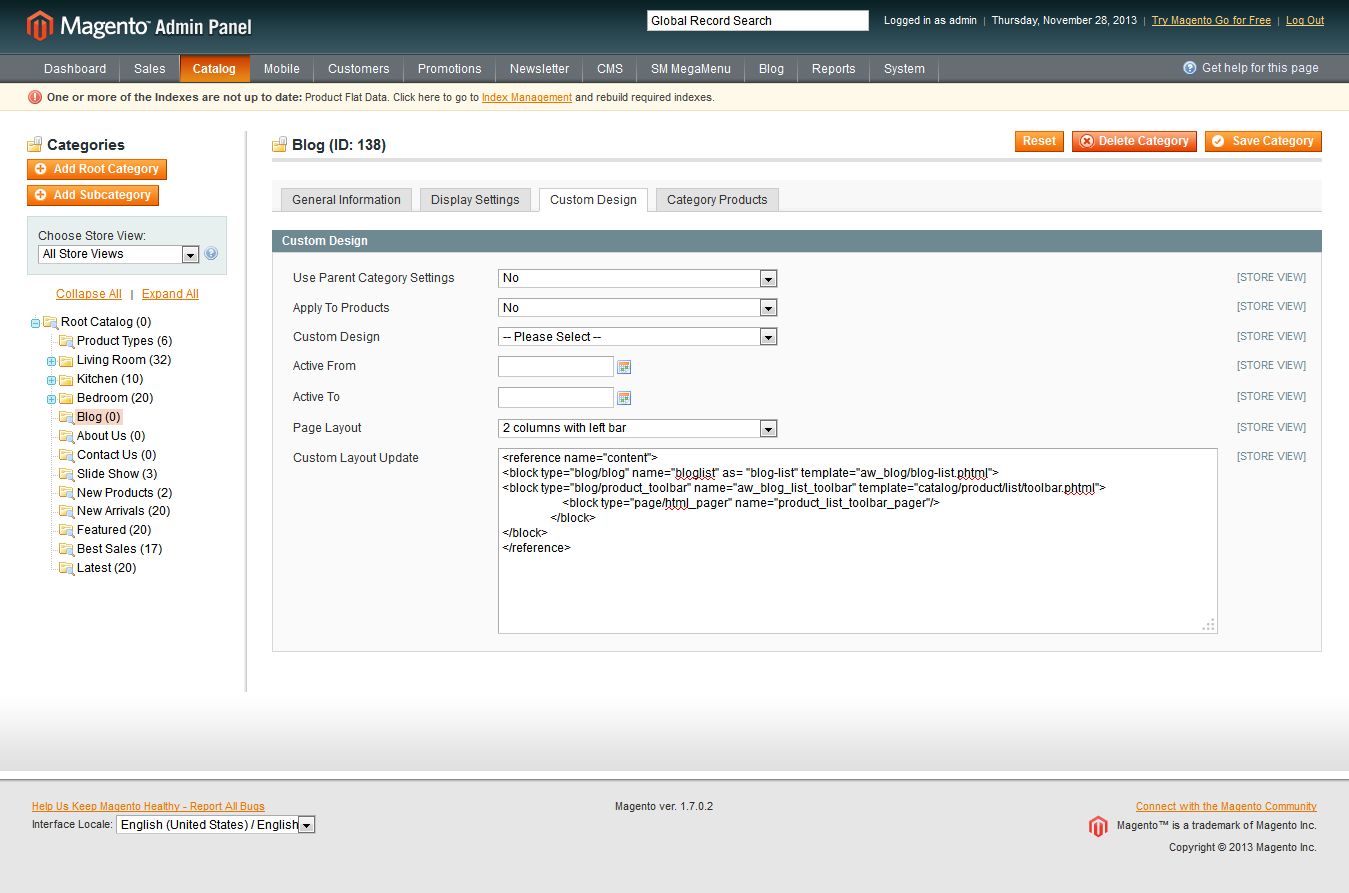Image resolution: width=1349 pixels, height=893 pixels.
Task: Select New Arrivals (20) category
Action: tap(124, 511)
